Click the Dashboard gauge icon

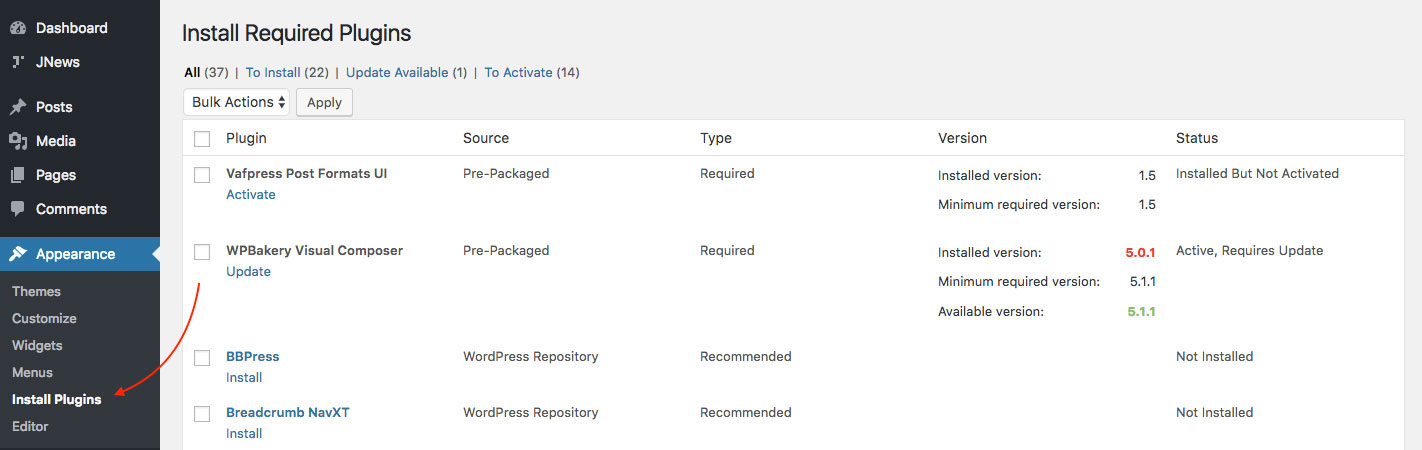(18, 28)
